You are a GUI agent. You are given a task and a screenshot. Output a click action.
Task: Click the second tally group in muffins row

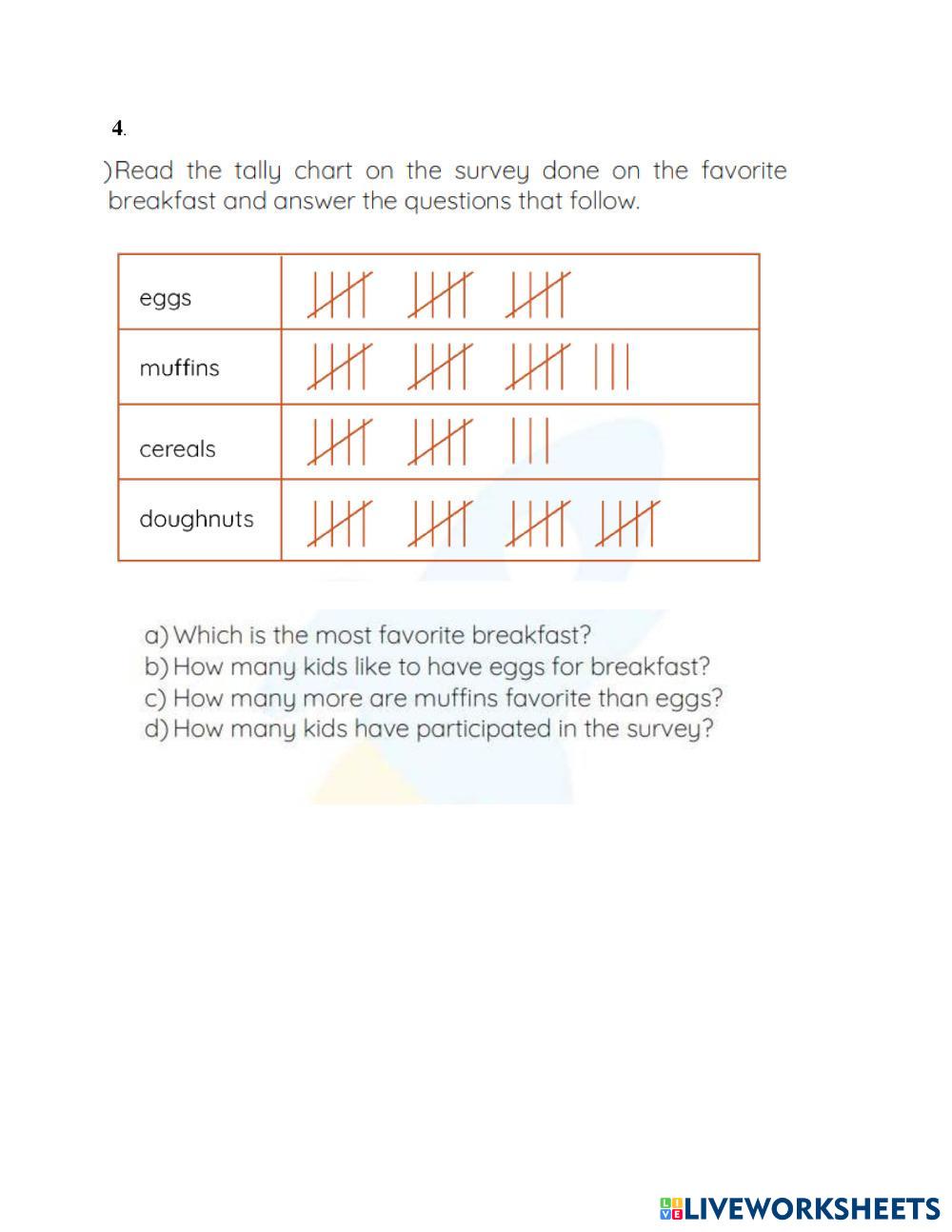[x=439, y=367]
